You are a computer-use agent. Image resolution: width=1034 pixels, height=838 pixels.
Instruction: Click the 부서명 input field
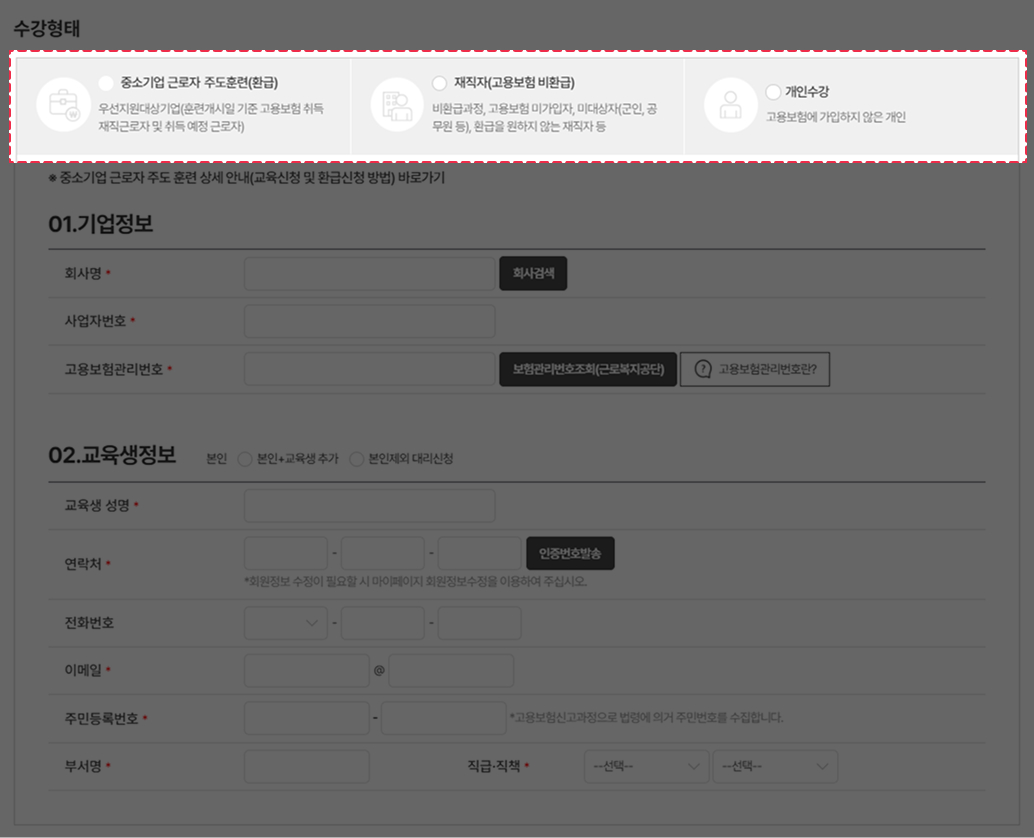click(x=306, y=767)
